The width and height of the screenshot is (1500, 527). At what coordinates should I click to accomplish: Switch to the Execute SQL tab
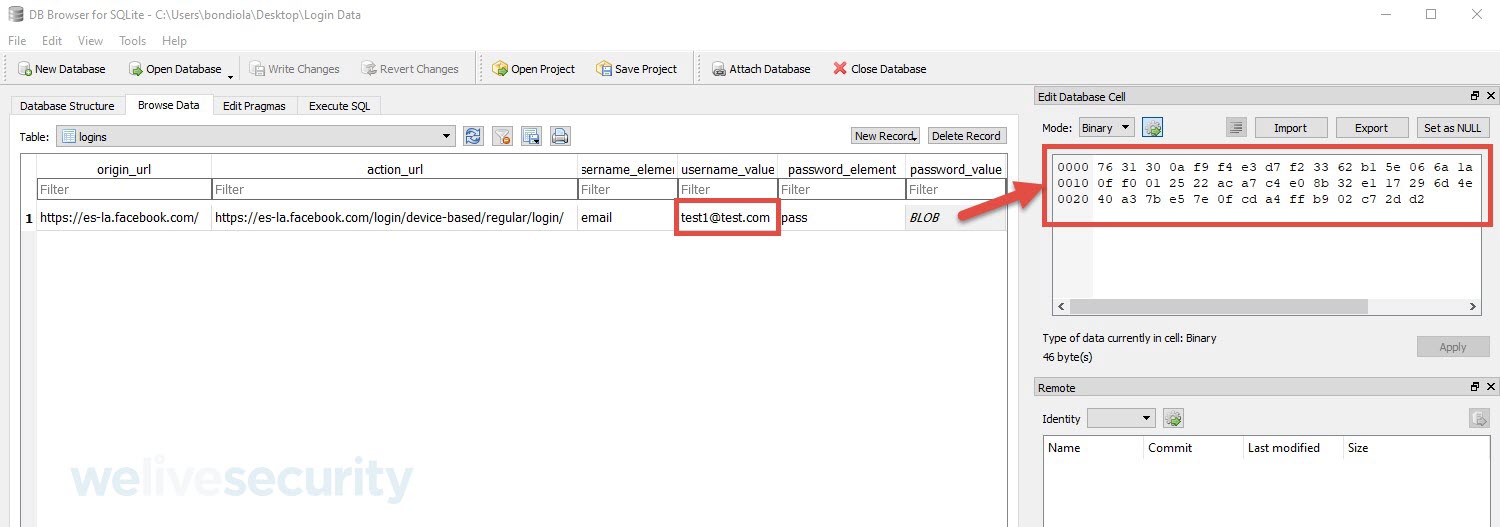click(x=338, y=106)
